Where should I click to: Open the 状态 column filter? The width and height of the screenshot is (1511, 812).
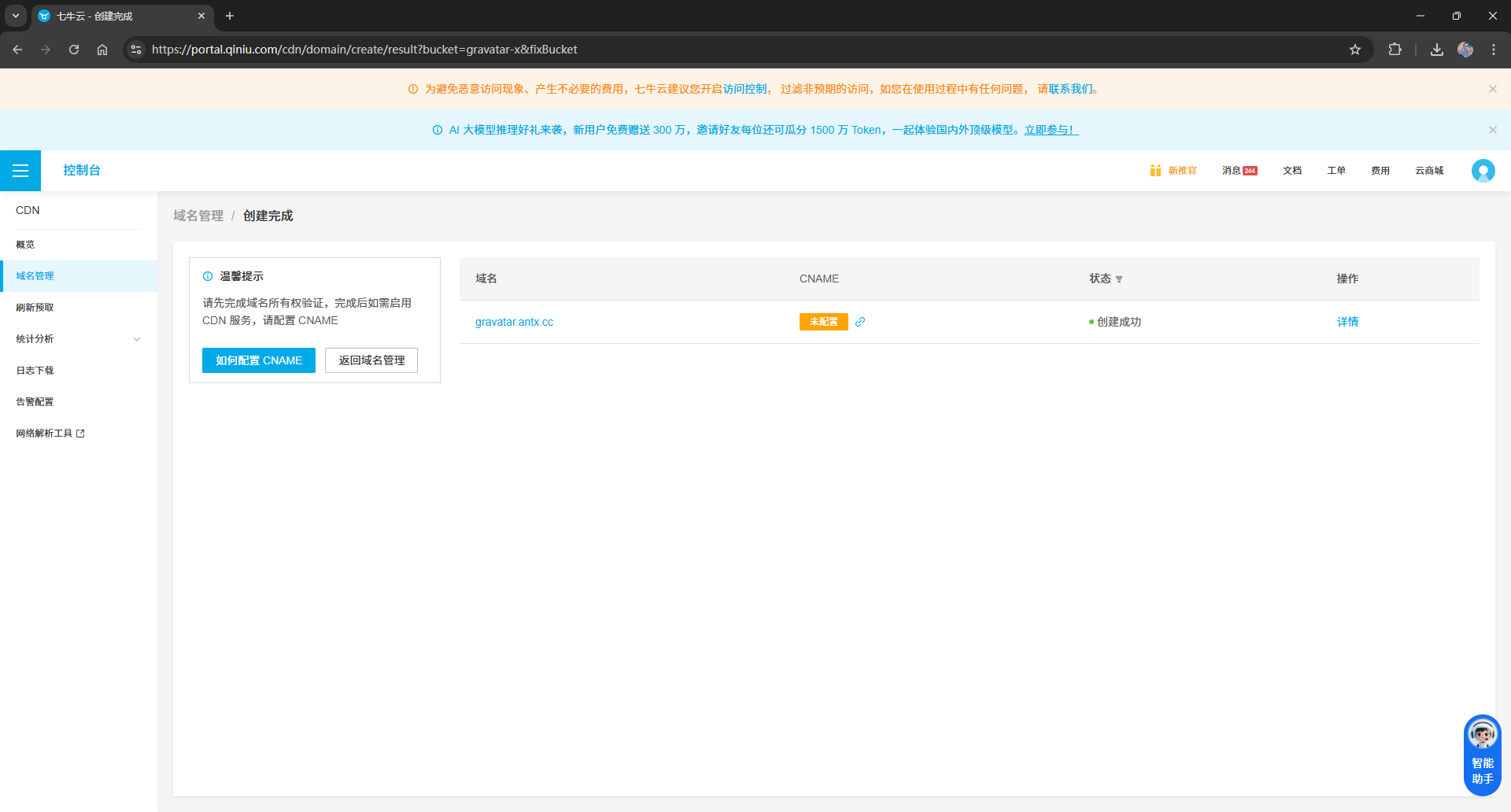coord(1119,279)
